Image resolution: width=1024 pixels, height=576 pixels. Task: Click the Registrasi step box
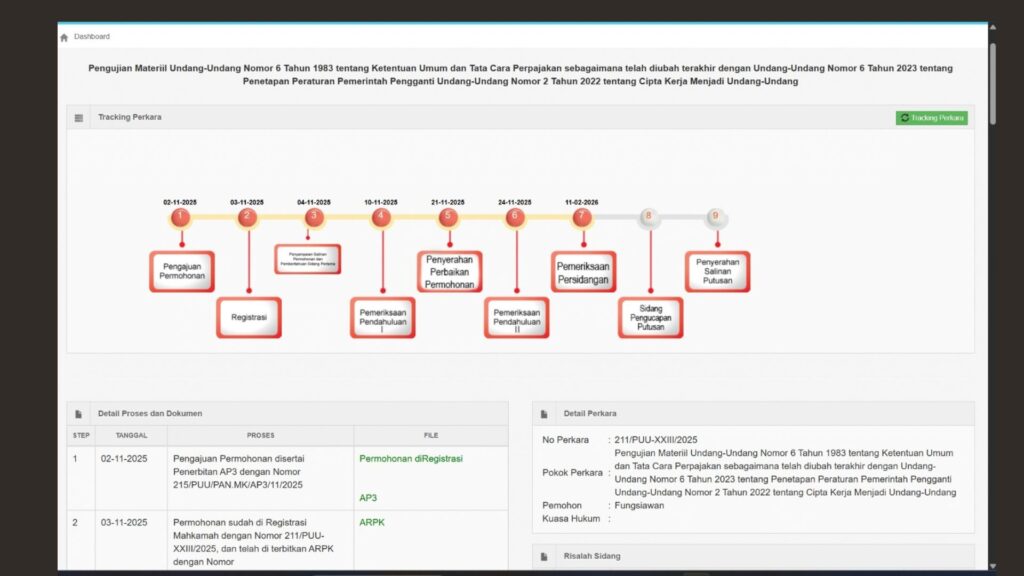coord(249,317)
